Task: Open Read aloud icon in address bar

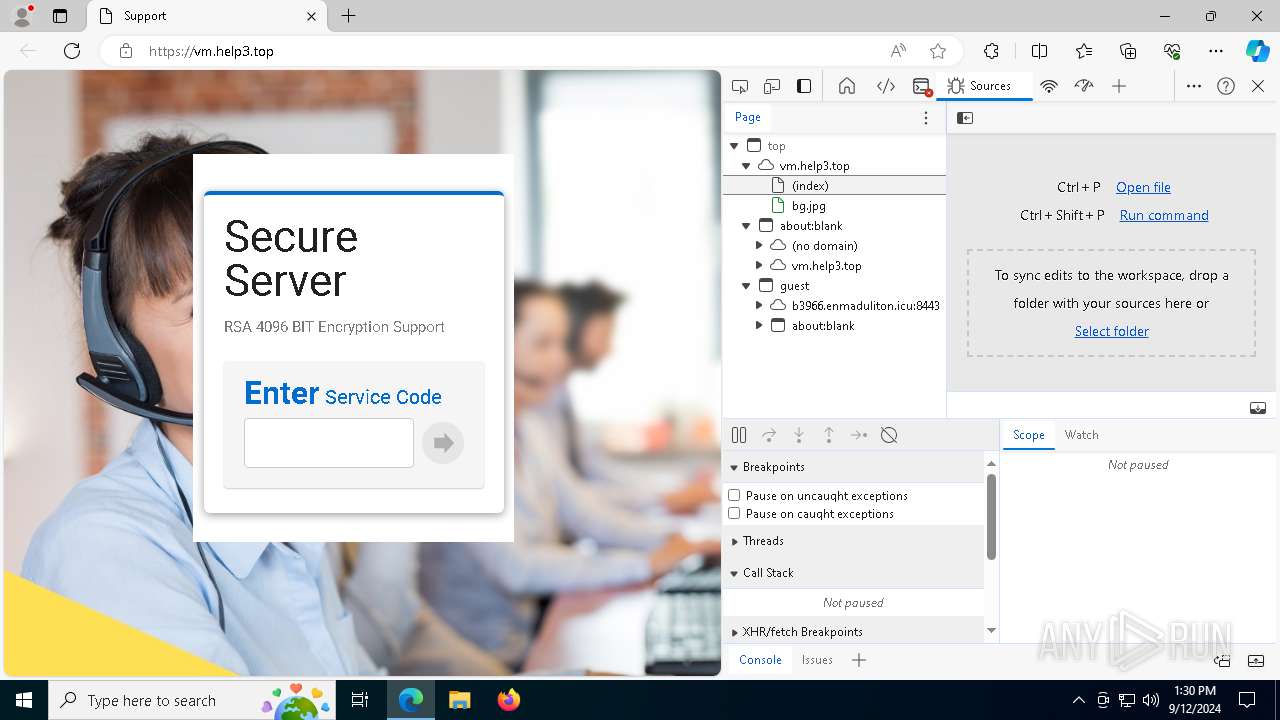Action: [898, 51]
